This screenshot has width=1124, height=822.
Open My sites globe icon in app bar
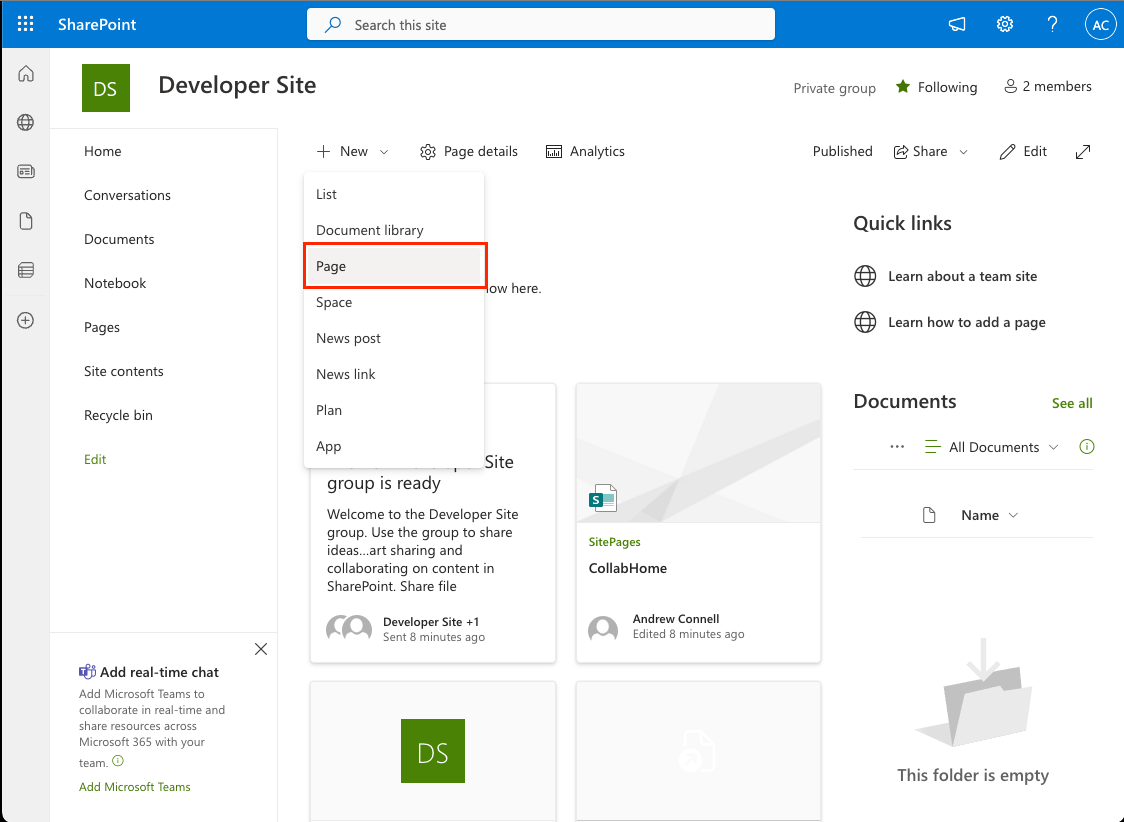coord(26,123)
